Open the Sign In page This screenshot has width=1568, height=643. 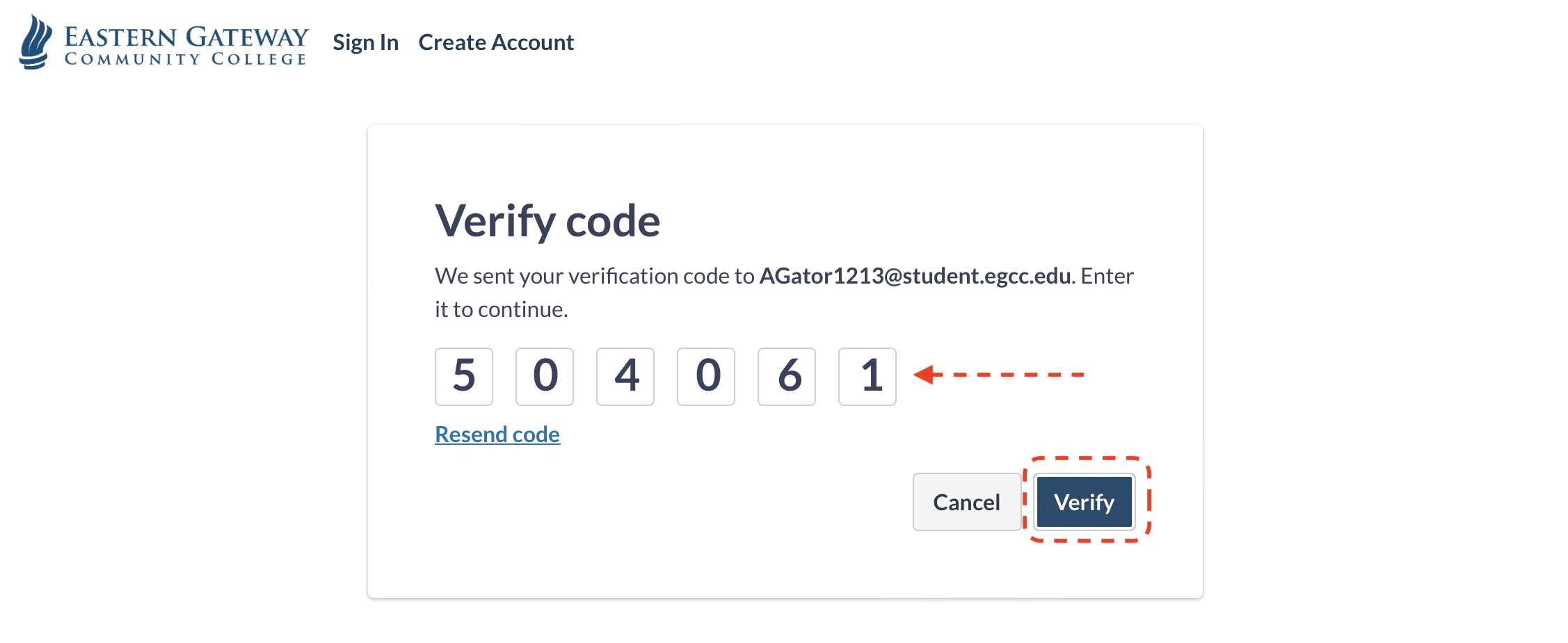coord(365,42)
